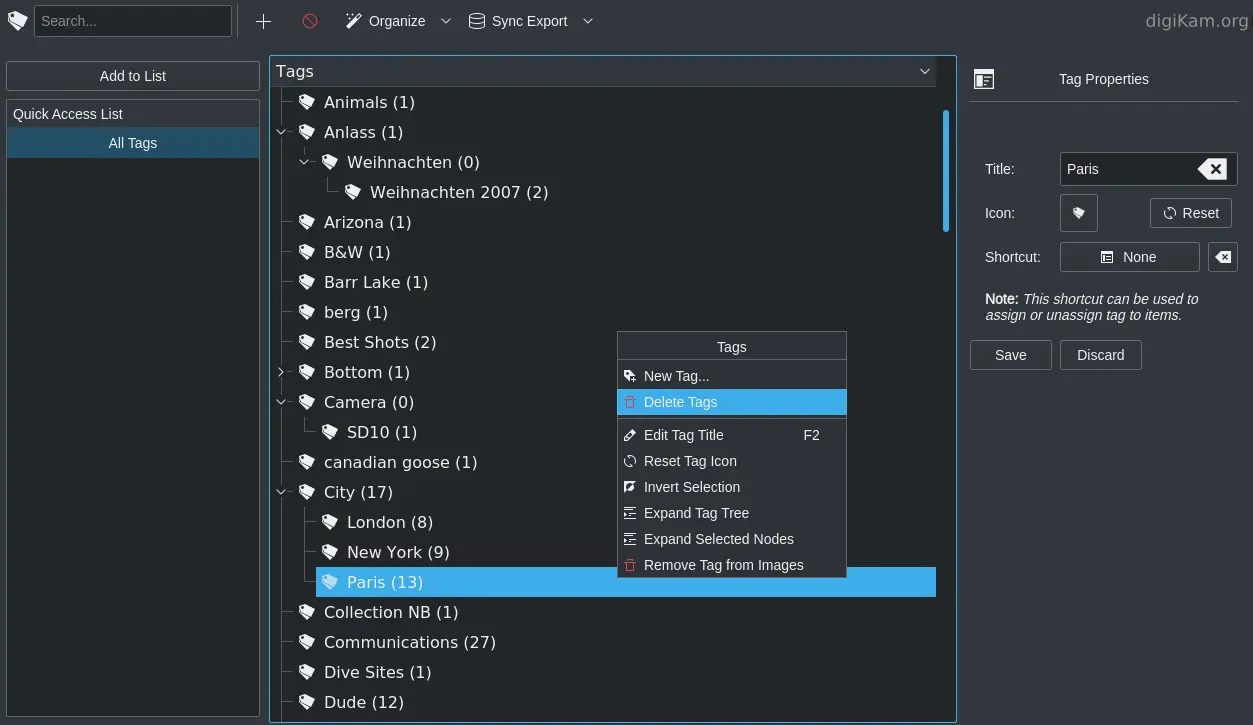Viewport: 1253px width, 725px height.
Task: Click the magic wand Organize icon
Action: click(352, 20)
